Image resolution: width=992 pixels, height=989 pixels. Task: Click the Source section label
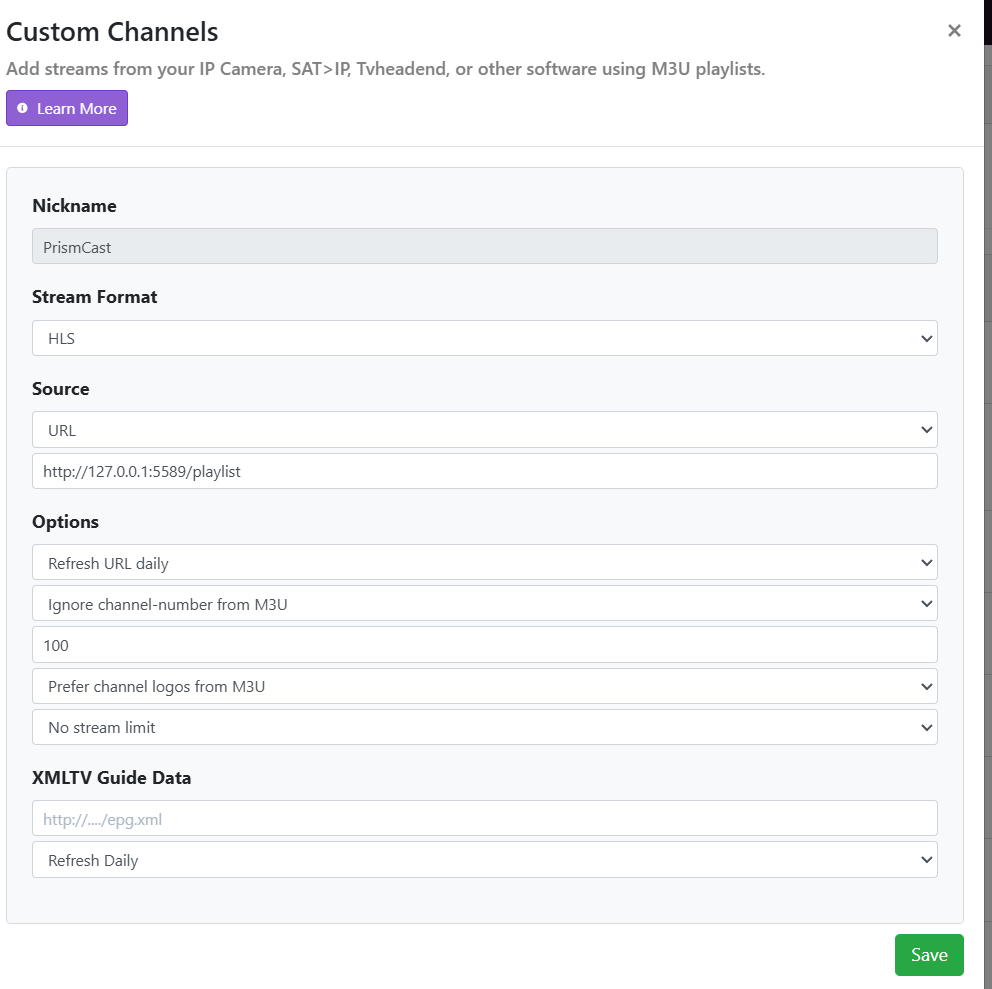coord(61,389)
